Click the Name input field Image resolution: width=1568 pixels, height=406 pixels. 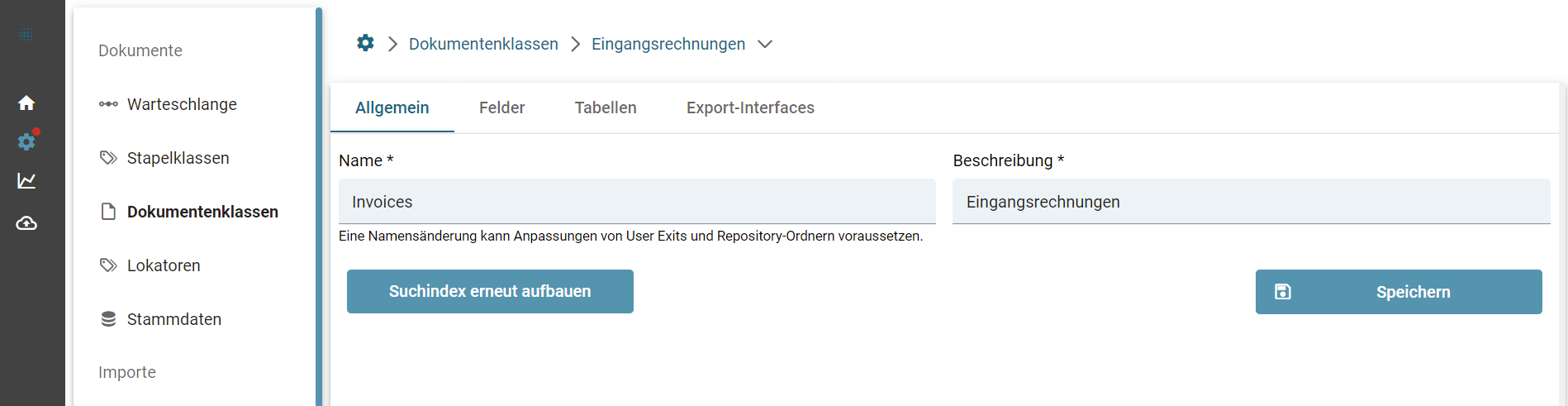[636, 202]
